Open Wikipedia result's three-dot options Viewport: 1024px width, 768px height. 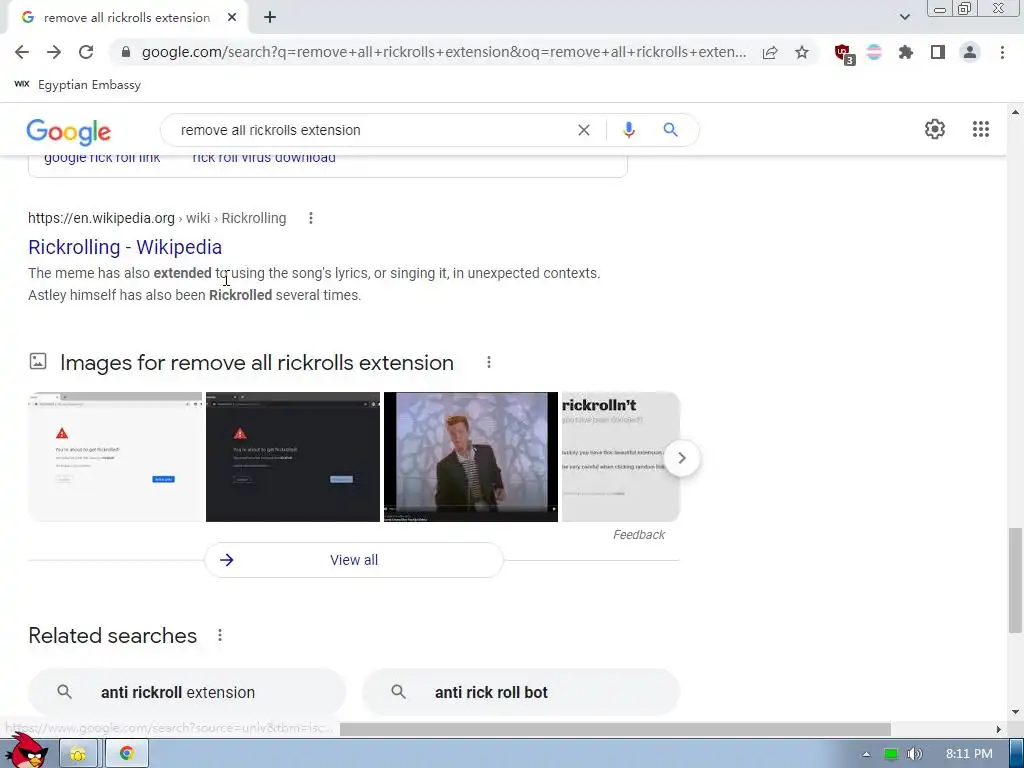pos(311,218)
